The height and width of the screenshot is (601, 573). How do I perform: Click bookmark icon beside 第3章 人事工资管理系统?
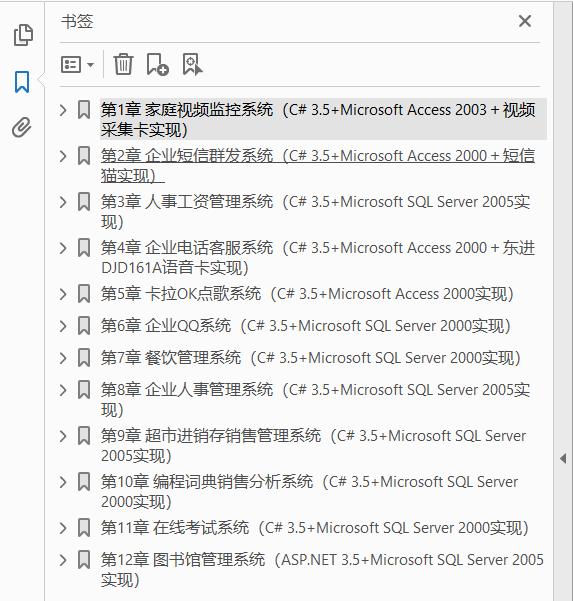tap(84, 202)
